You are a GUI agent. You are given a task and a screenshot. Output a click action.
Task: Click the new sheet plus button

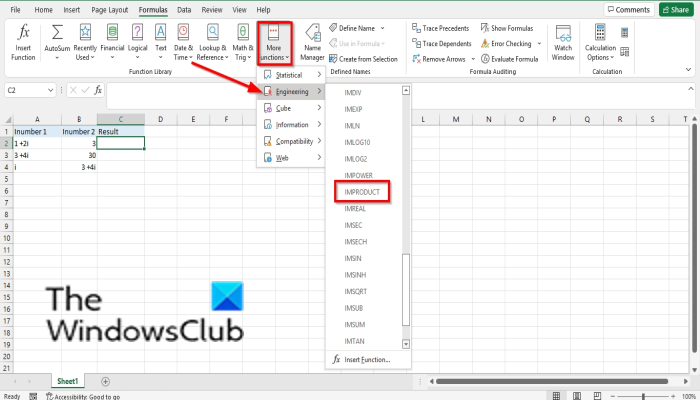(105, 381)
